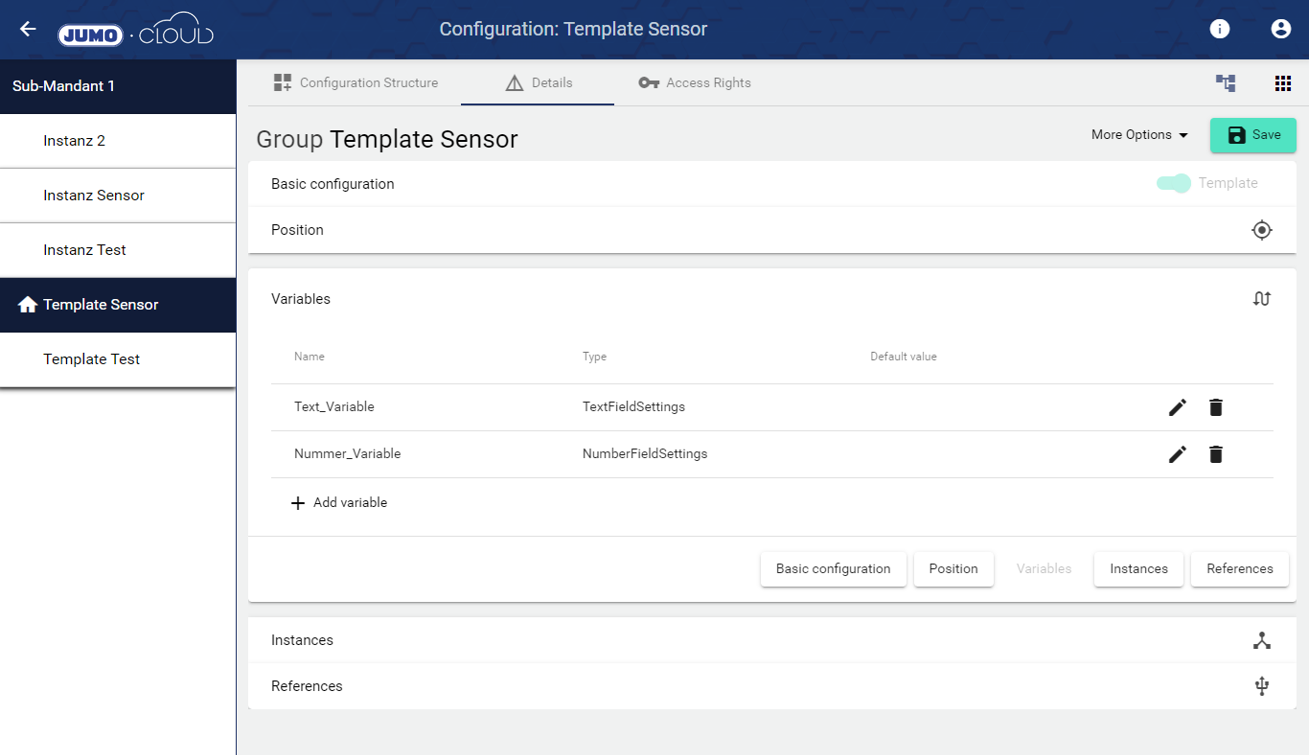Viewport: 1309px width, 755px height.
Task: Edit the Nummer_Variable with pencil icon
Action: pyautogui.click(x=1177, y=454)
